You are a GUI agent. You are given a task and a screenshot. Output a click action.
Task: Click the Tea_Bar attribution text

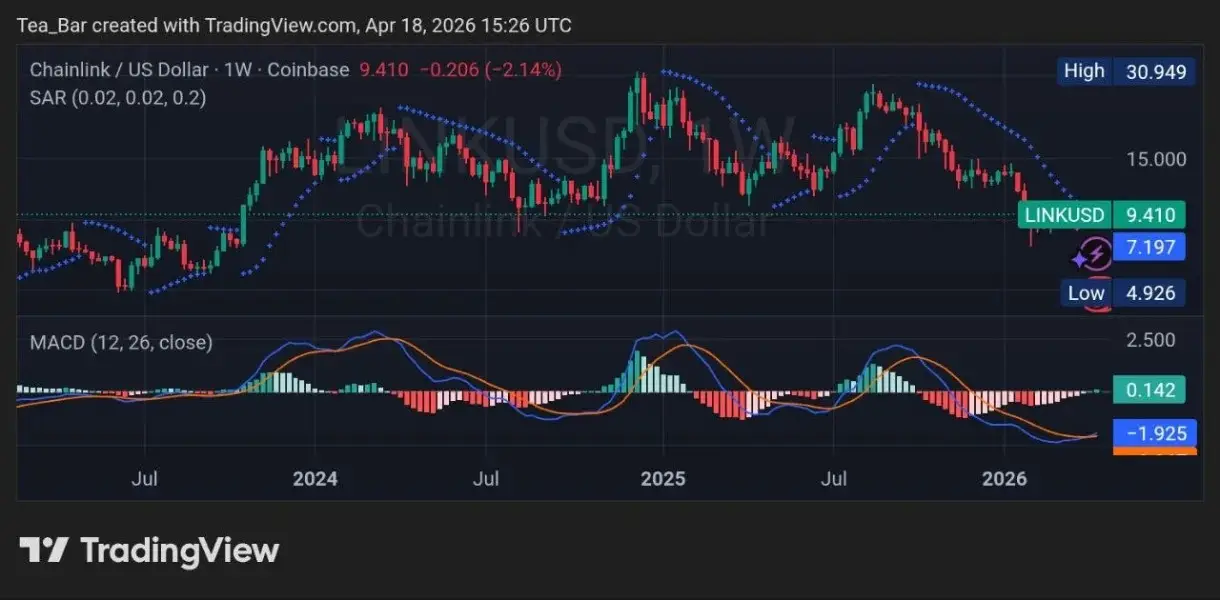(50, 24)
